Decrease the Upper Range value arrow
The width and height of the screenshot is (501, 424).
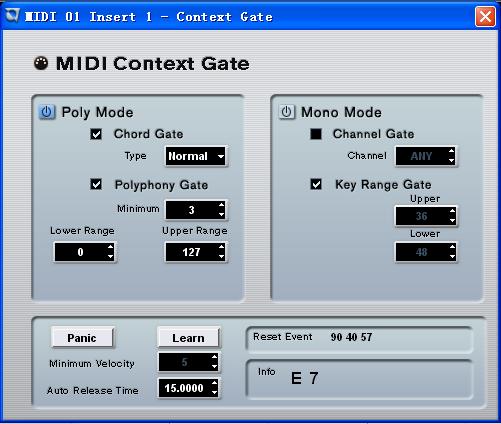coord(222,257)
